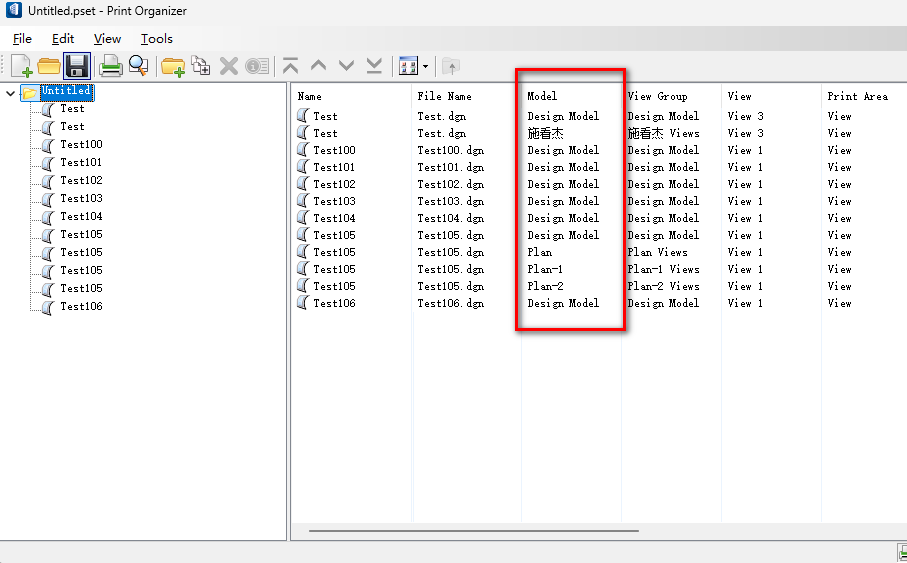Click the 施香杰 model cell
This screenshot has width=907, height=563.
tap(545, 133)
